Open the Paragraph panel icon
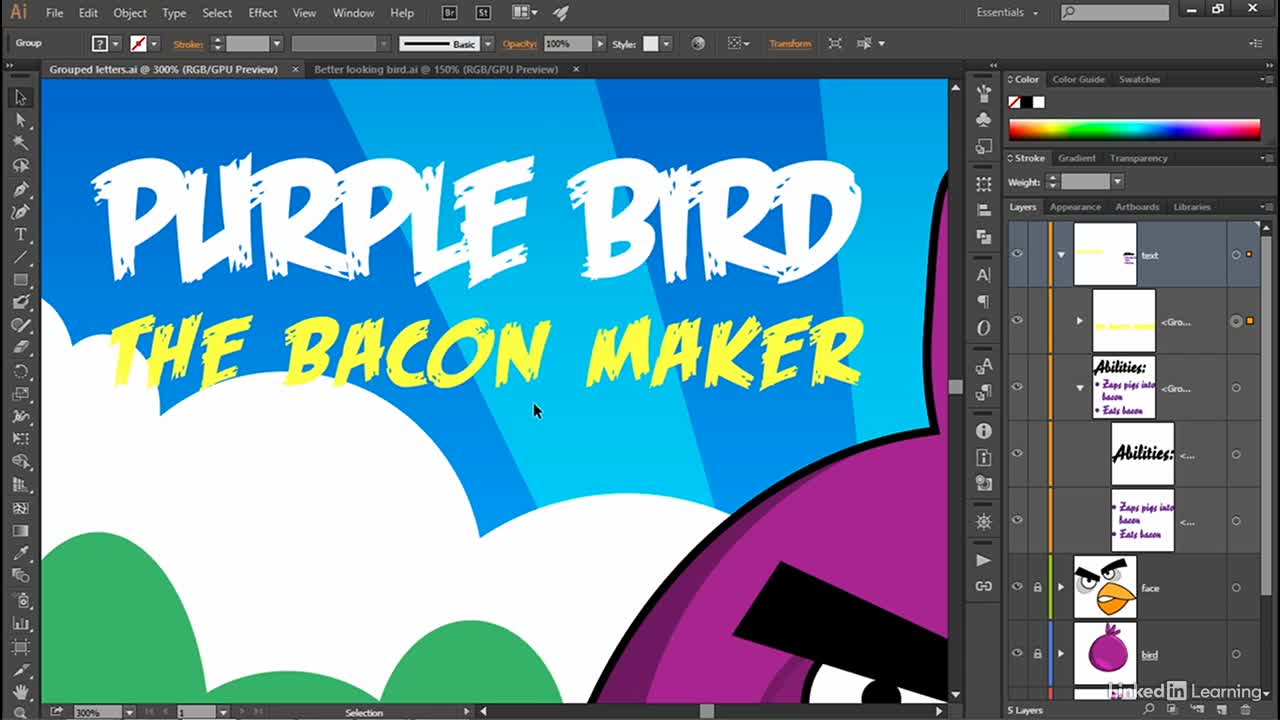Screen dimensions: 1280x720 984,301
